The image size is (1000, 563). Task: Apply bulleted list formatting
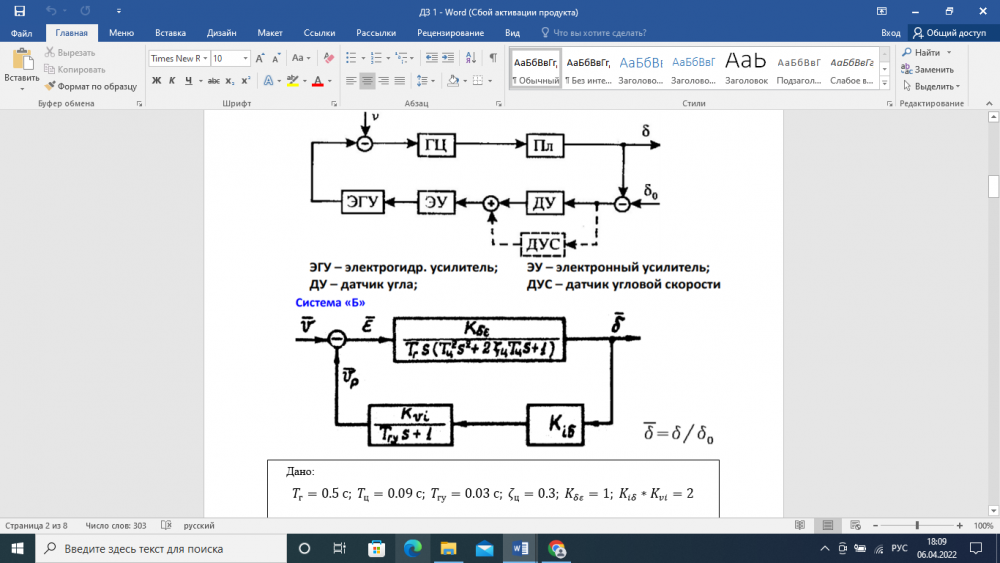[351, 58]
